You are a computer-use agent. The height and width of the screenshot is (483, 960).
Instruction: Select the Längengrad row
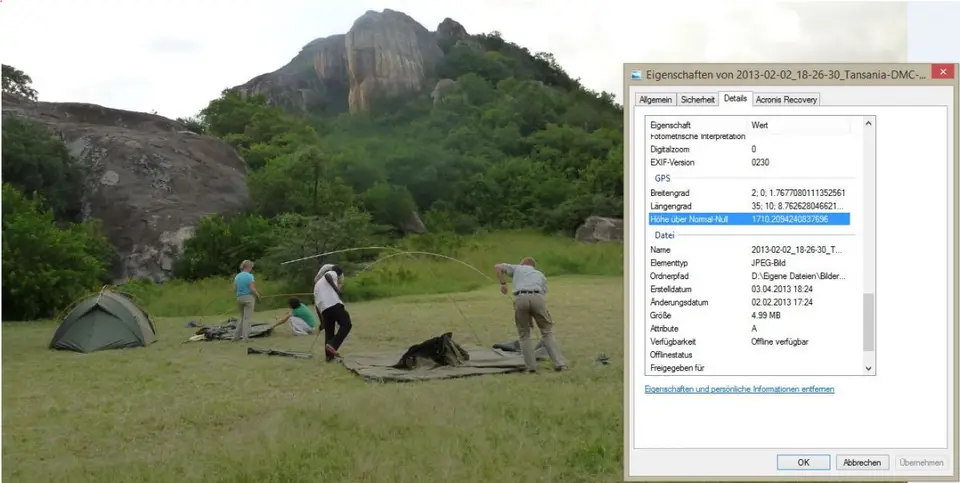pyautogui.click(x=749, y=206)
